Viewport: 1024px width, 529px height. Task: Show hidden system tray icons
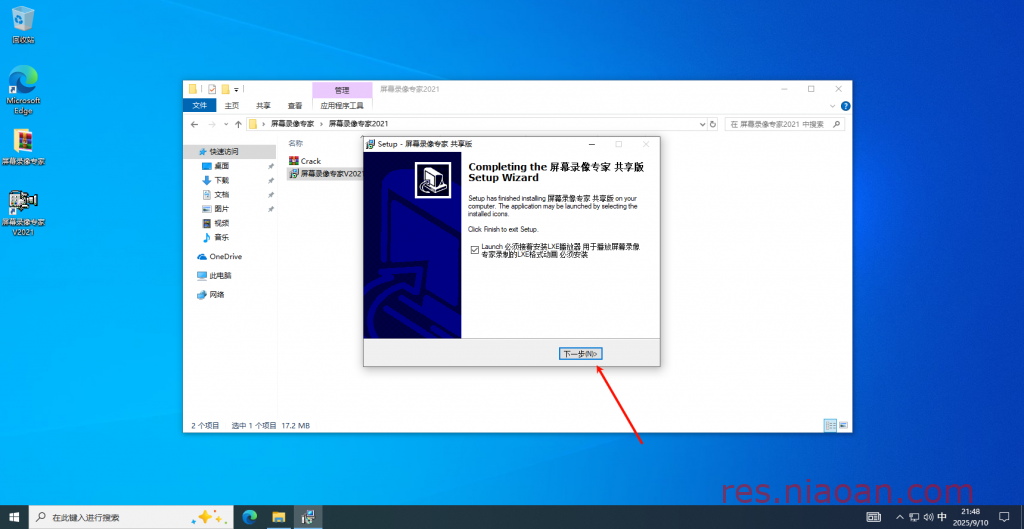(901, 517)
